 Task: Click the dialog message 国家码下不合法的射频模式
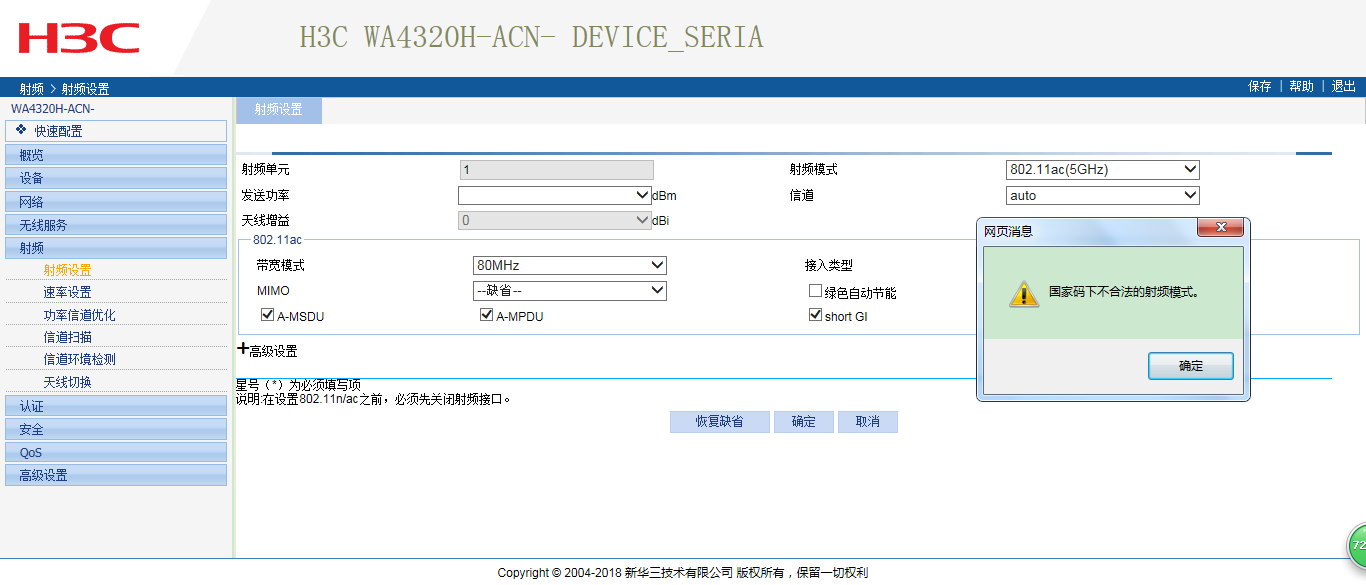pos(1124,293)
